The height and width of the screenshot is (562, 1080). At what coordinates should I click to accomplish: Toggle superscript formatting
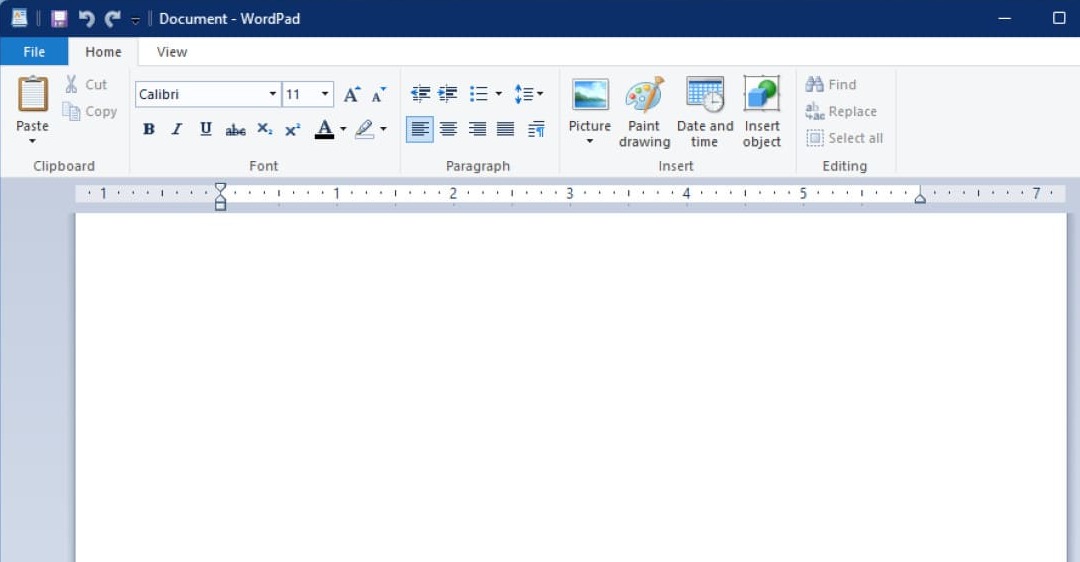(293, 129)
